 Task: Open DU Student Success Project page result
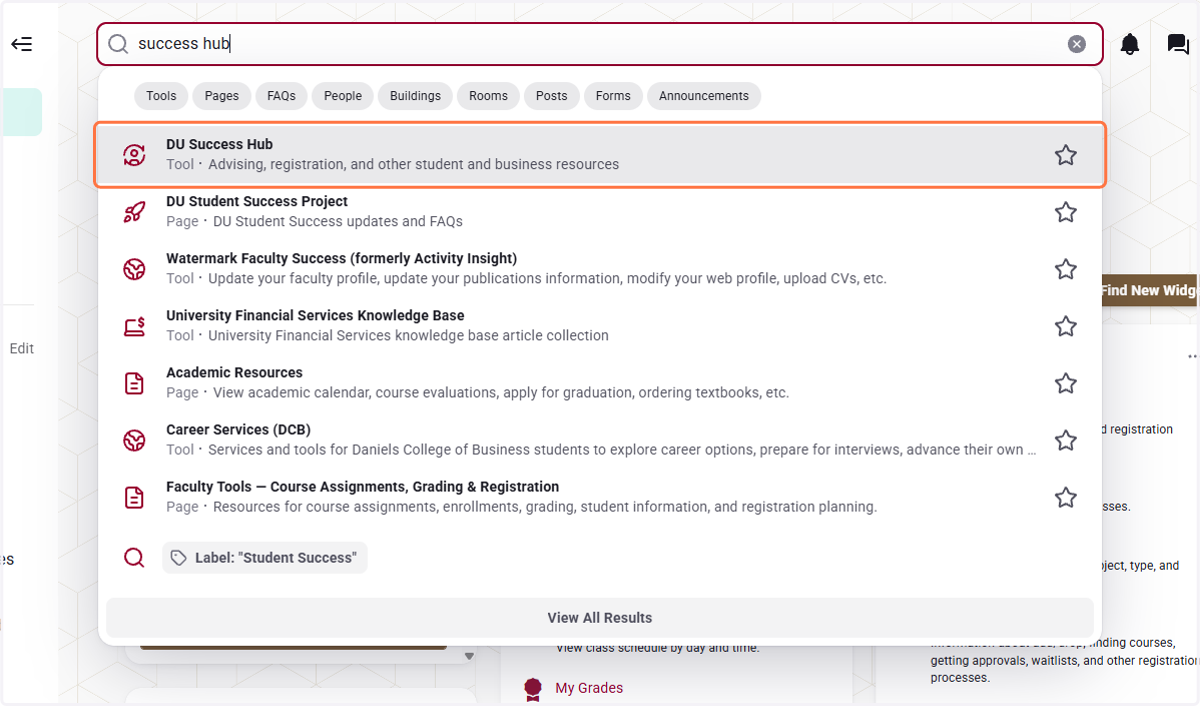(x=600, y=212)
